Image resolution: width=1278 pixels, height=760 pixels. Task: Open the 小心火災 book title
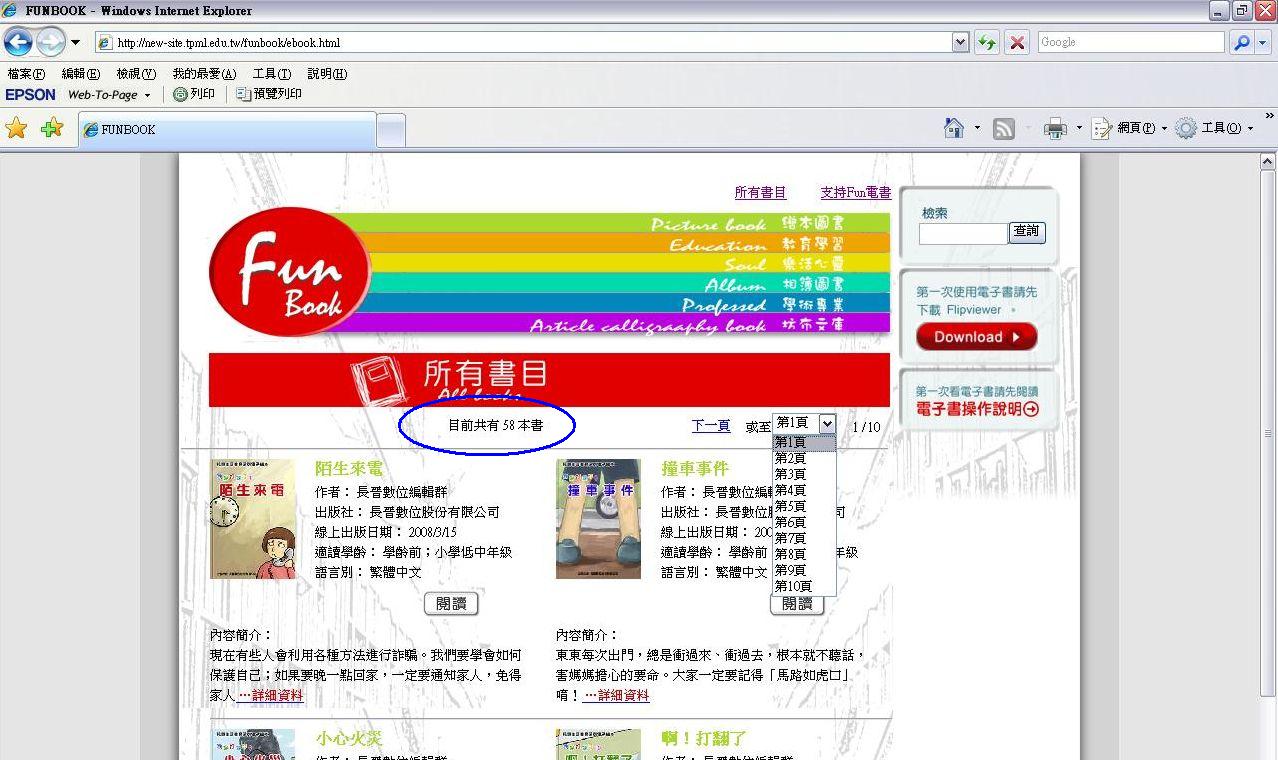click(x=349, y=739)
